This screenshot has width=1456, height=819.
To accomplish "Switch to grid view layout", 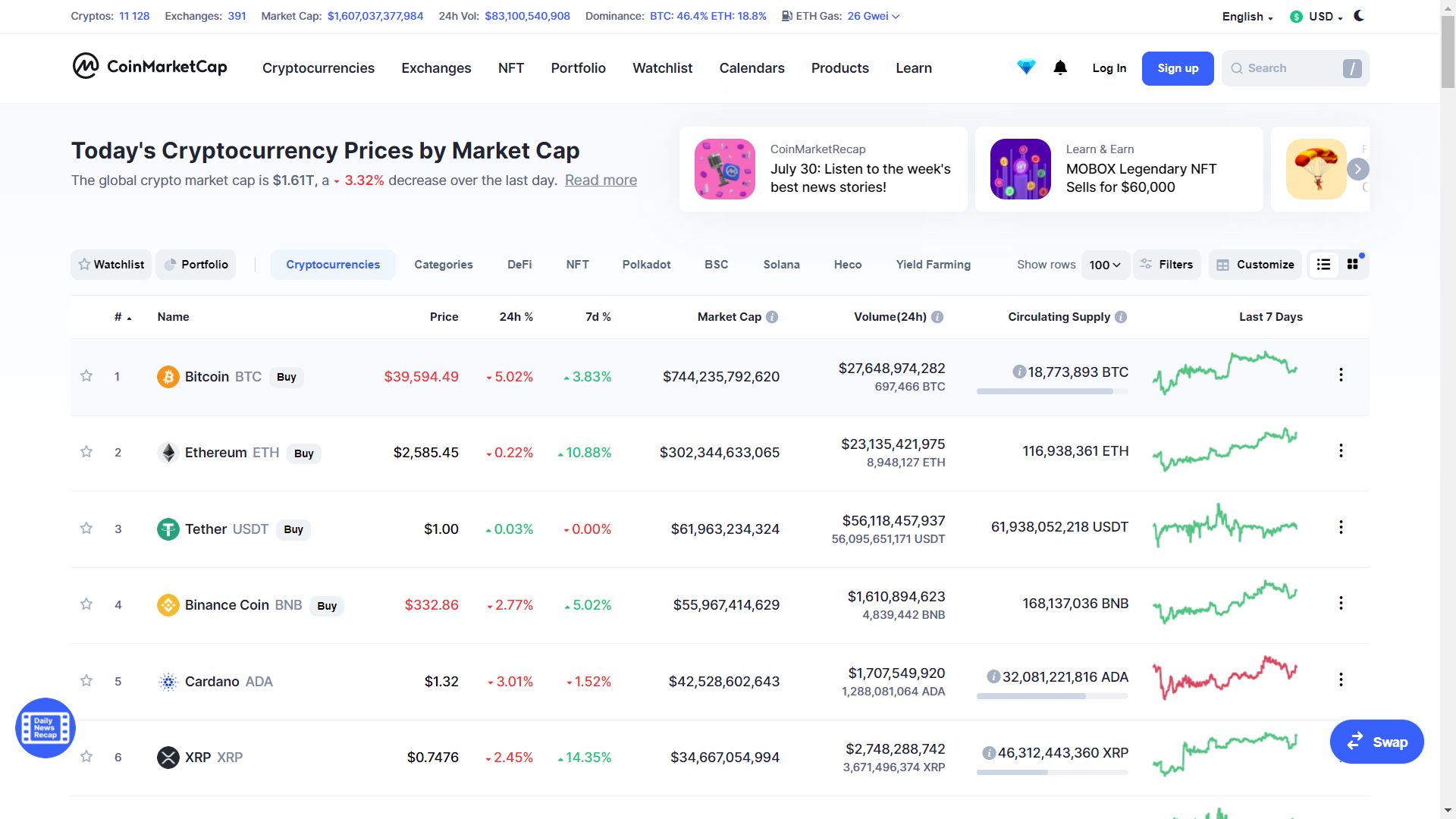I will pyautogui.click(x=1353, y=265).
